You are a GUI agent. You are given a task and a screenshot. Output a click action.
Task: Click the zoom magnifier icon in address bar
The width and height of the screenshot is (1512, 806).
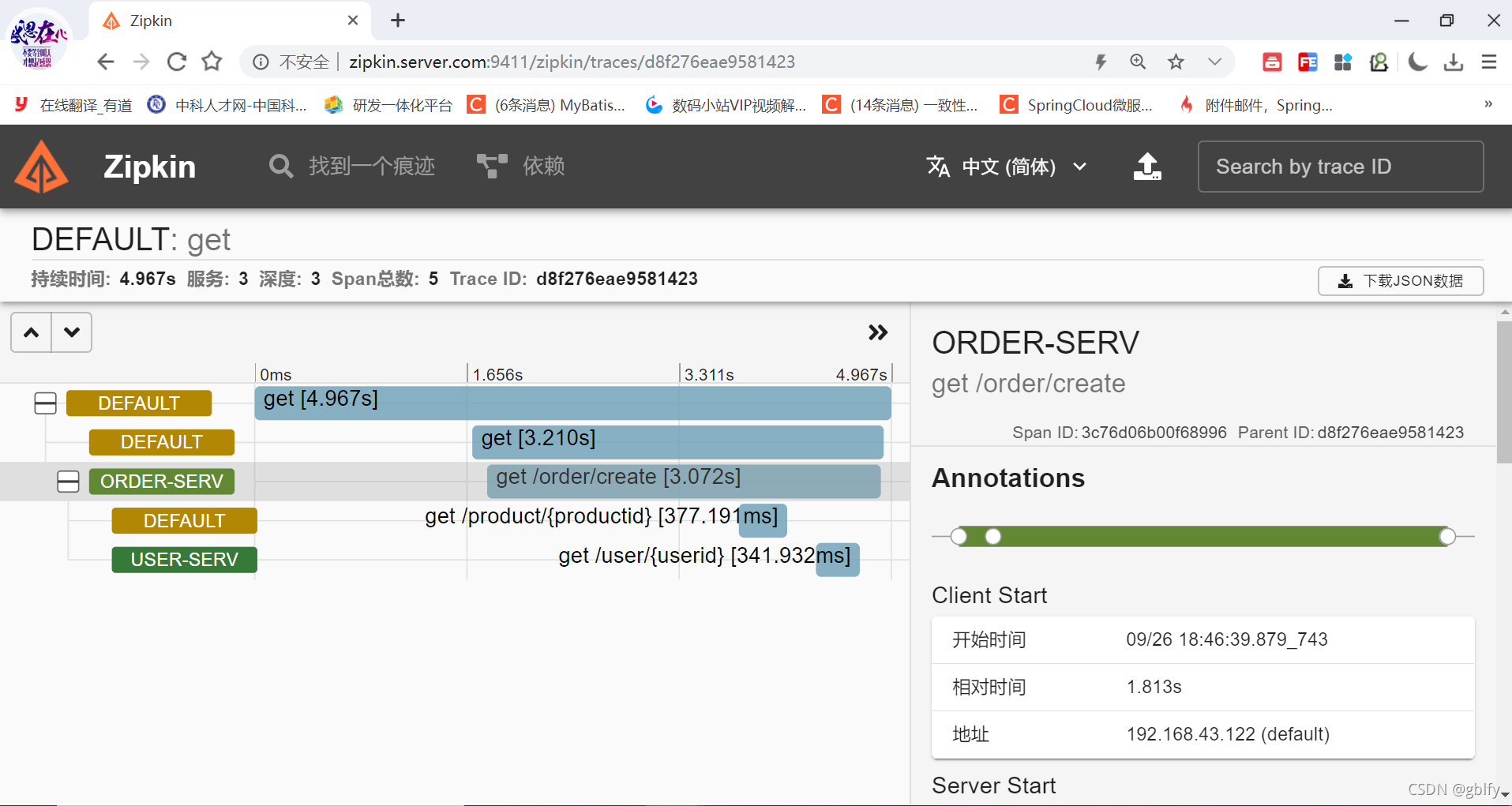point(1138,62)
